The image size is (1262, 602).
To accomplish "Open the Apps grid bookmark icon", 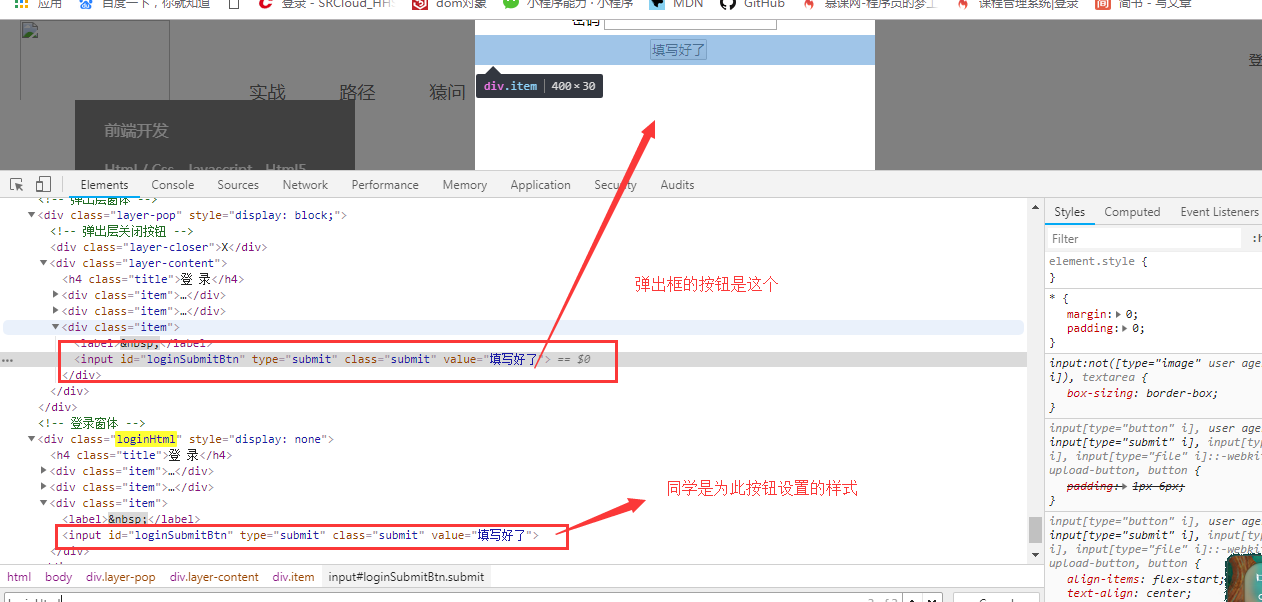I will [21, 4].
